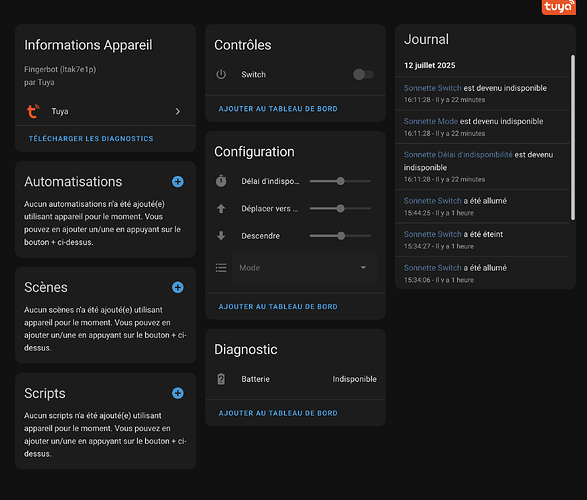Open Sonnette Mode link in Journal

point(431,121)
